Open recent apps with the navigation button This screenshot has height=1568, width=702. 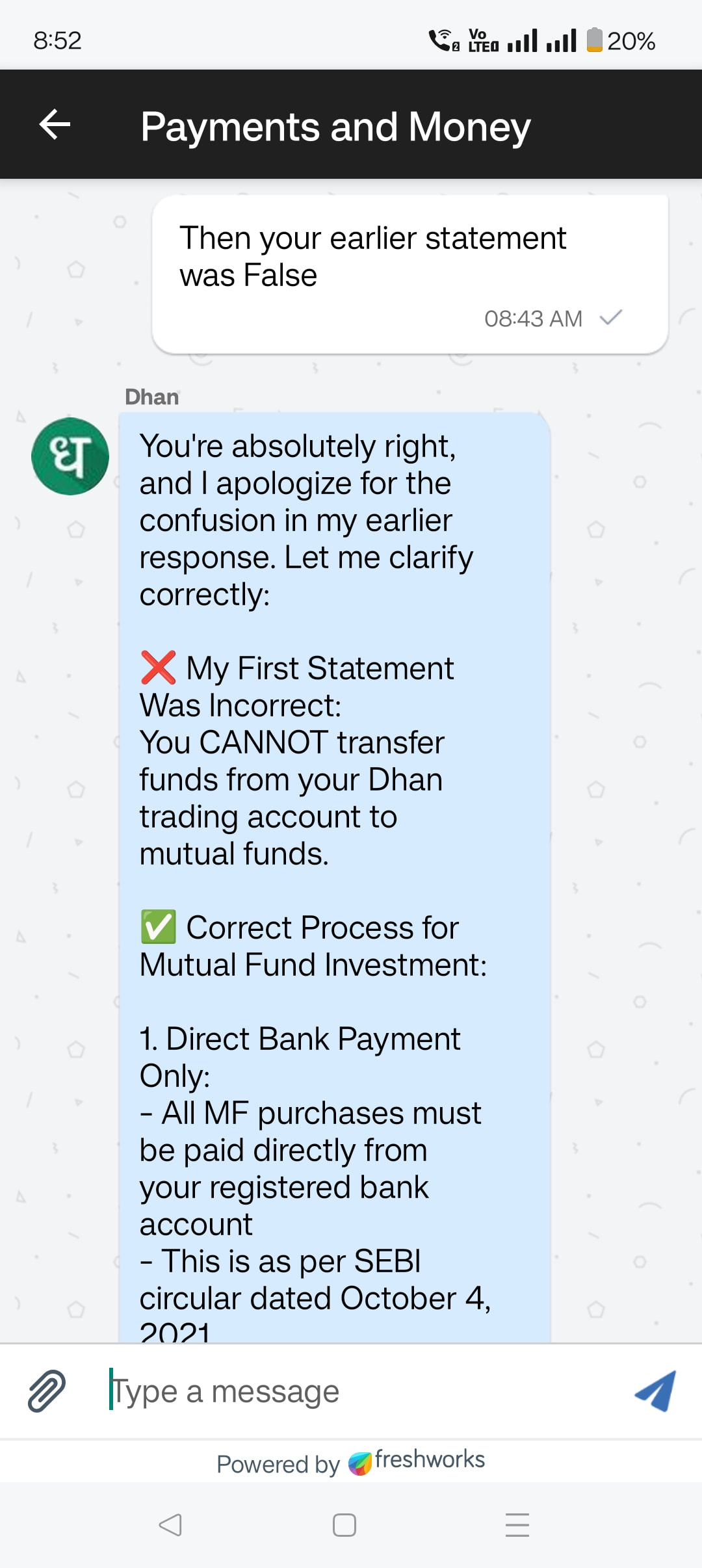coord(517,1524)
